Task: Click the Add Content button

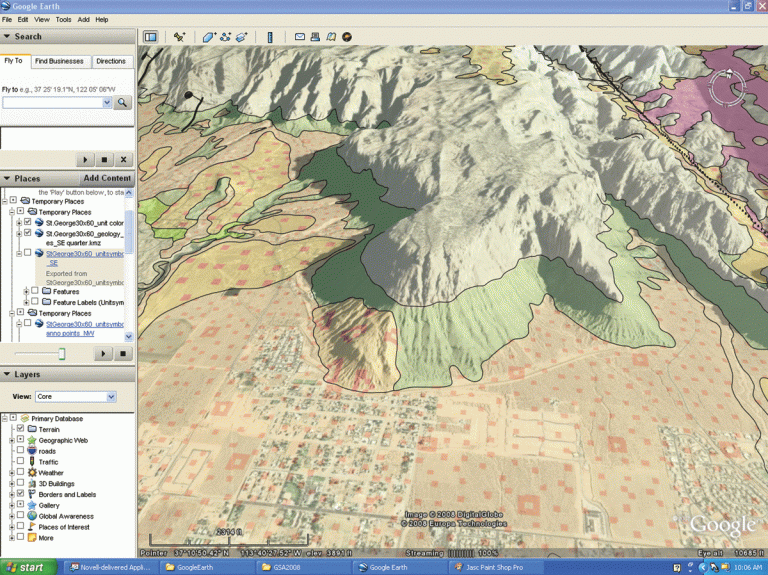Action: coord(107,178)
